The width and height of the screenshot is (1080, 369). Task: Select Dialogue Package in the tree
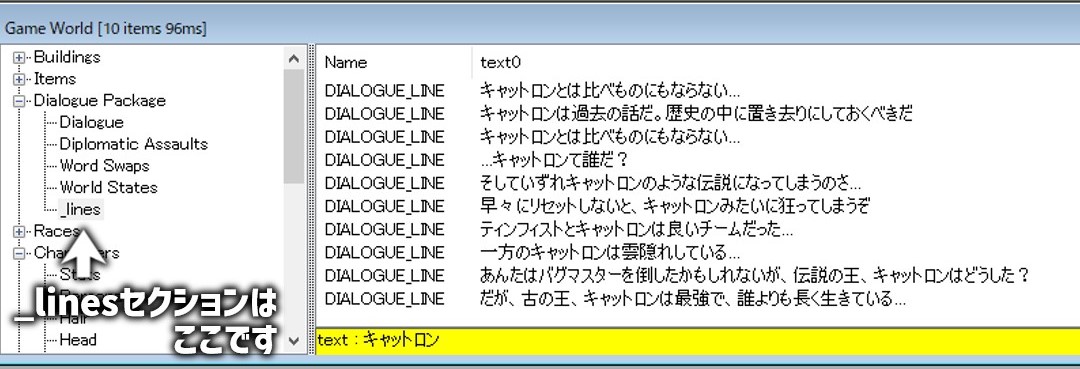click(x=100, y=101)
